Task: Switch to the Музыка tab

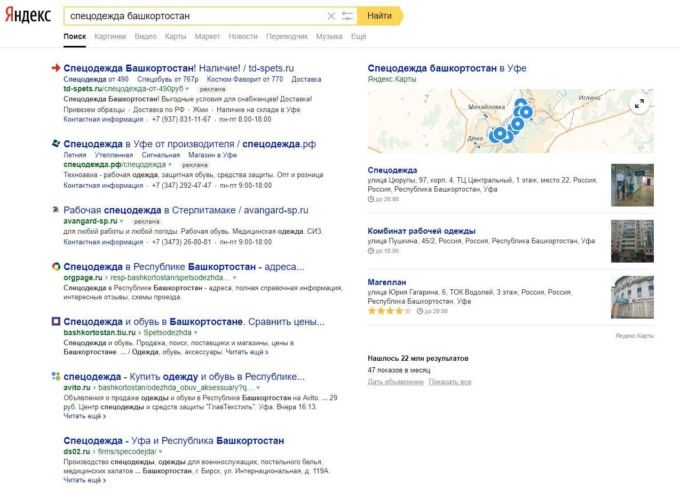Action: 329,36
